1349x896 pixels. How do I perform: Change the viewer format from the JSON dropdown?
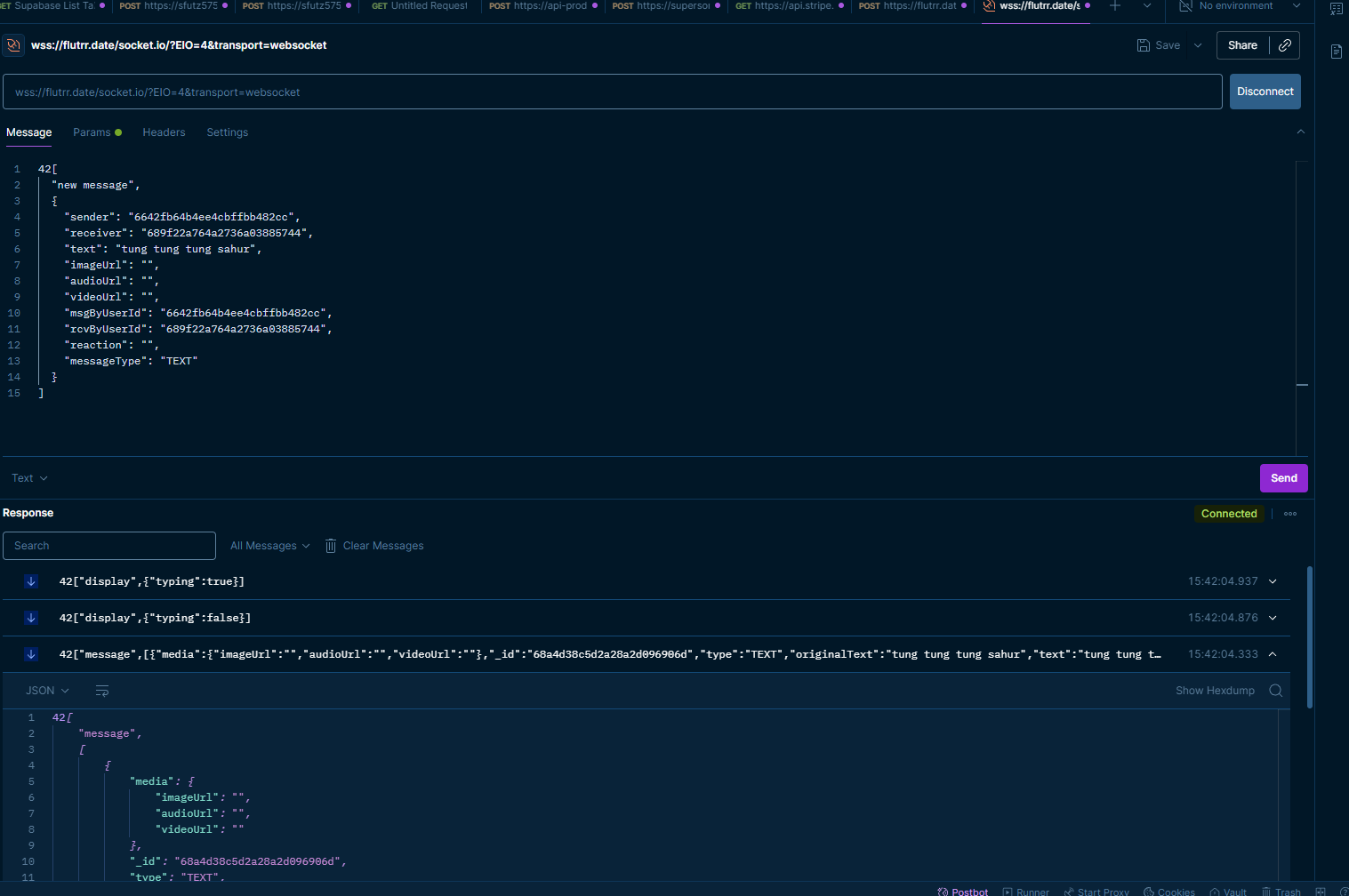click(47, 691)
